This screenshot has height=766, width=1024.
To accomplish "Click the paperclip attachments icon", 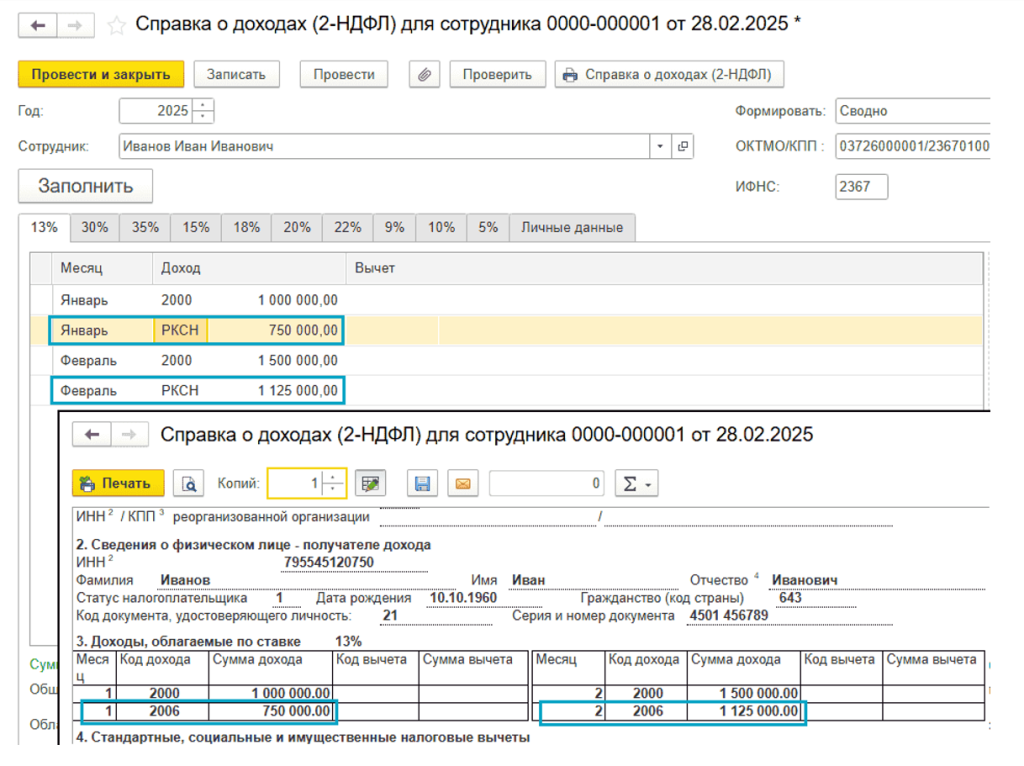I will pos(425,74).
